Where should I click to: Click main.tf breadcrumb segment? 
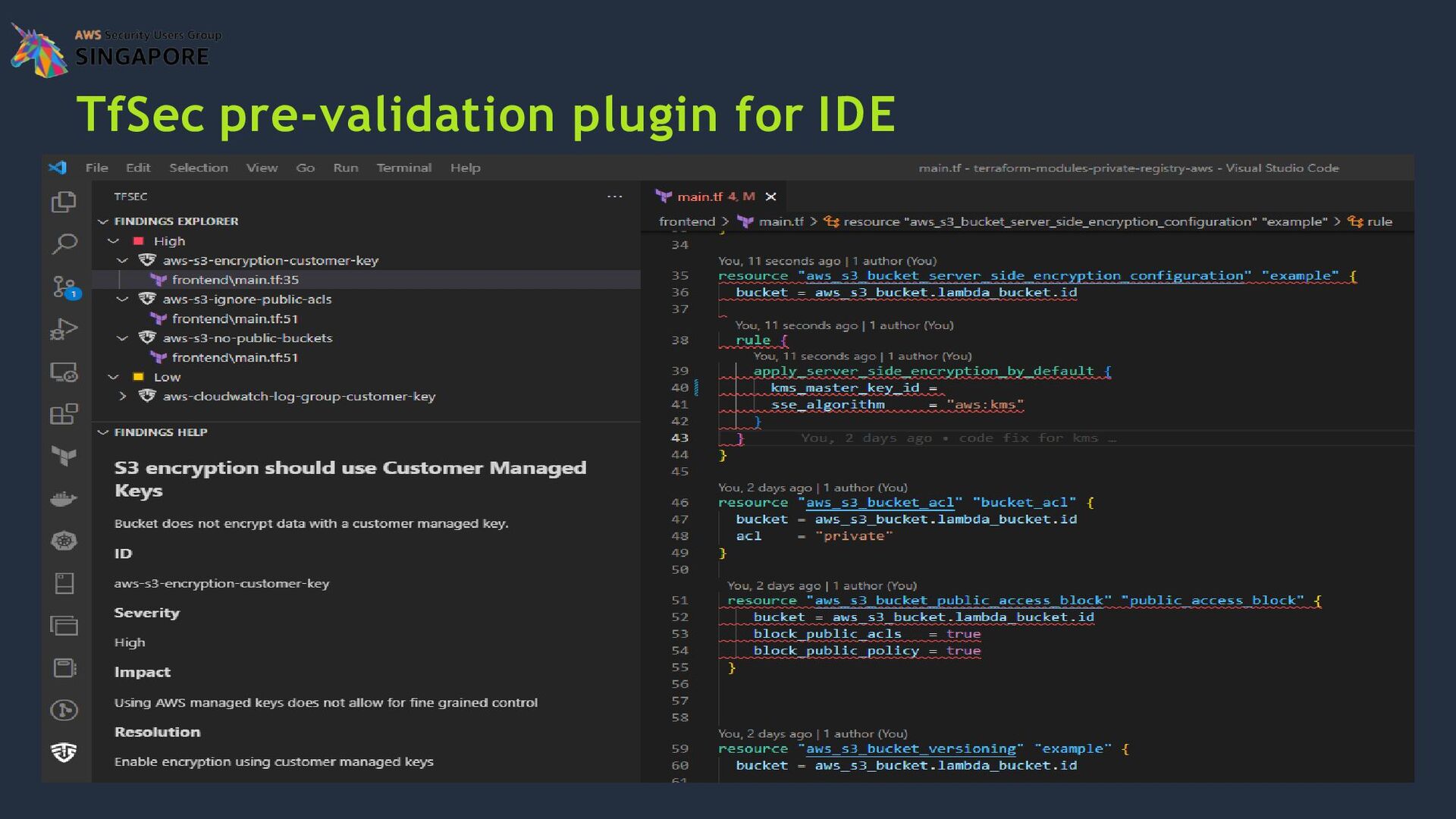(781, 221)
